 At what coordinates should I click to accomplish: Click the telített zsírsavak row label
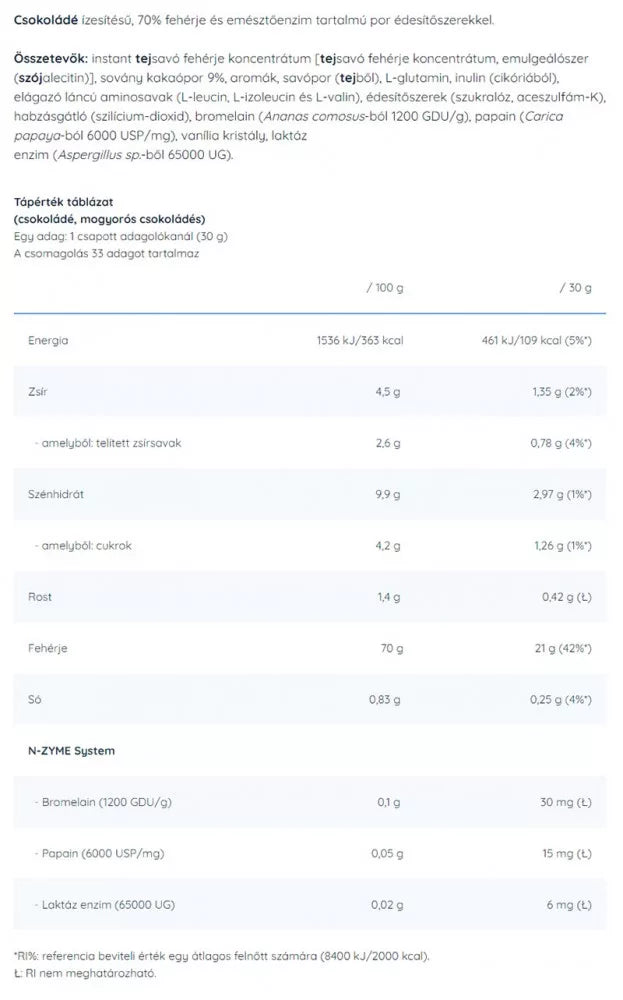(x=108, y=443)
